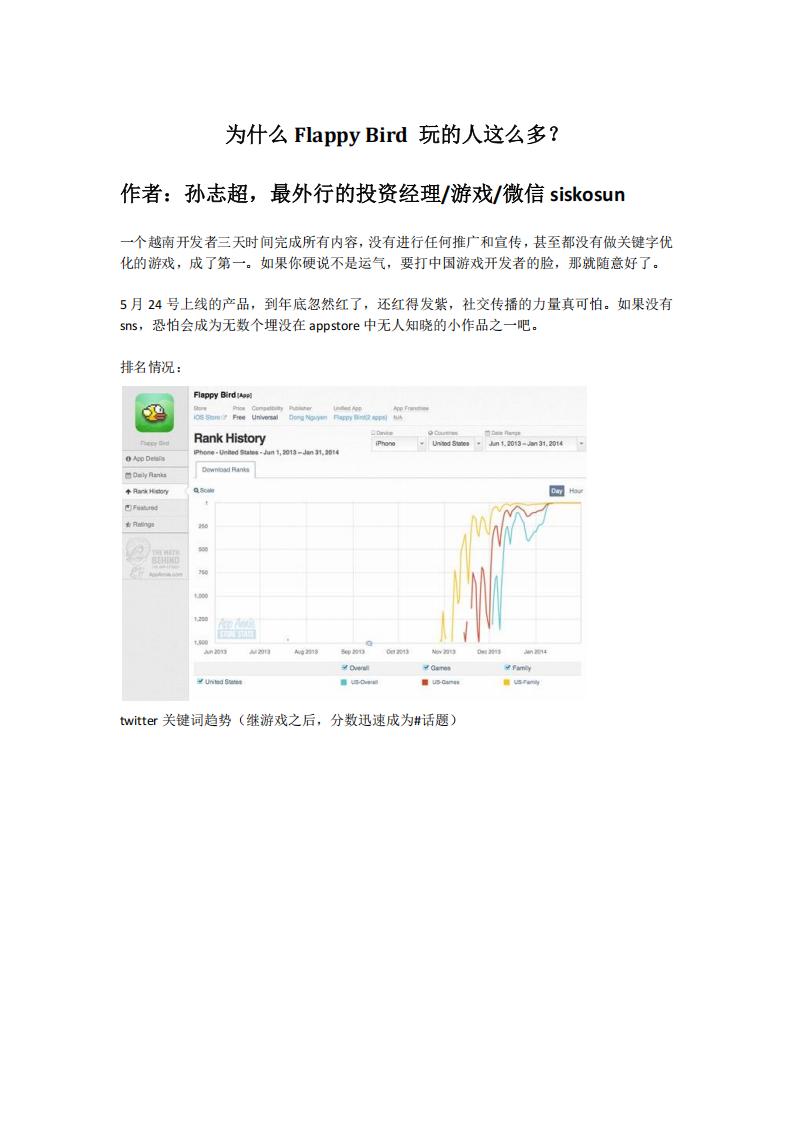Open the Flappy Bird (2 apps) link
The width and height of the screenshot is (794, 1123).
pyautogui.click(x=360, y=417)
